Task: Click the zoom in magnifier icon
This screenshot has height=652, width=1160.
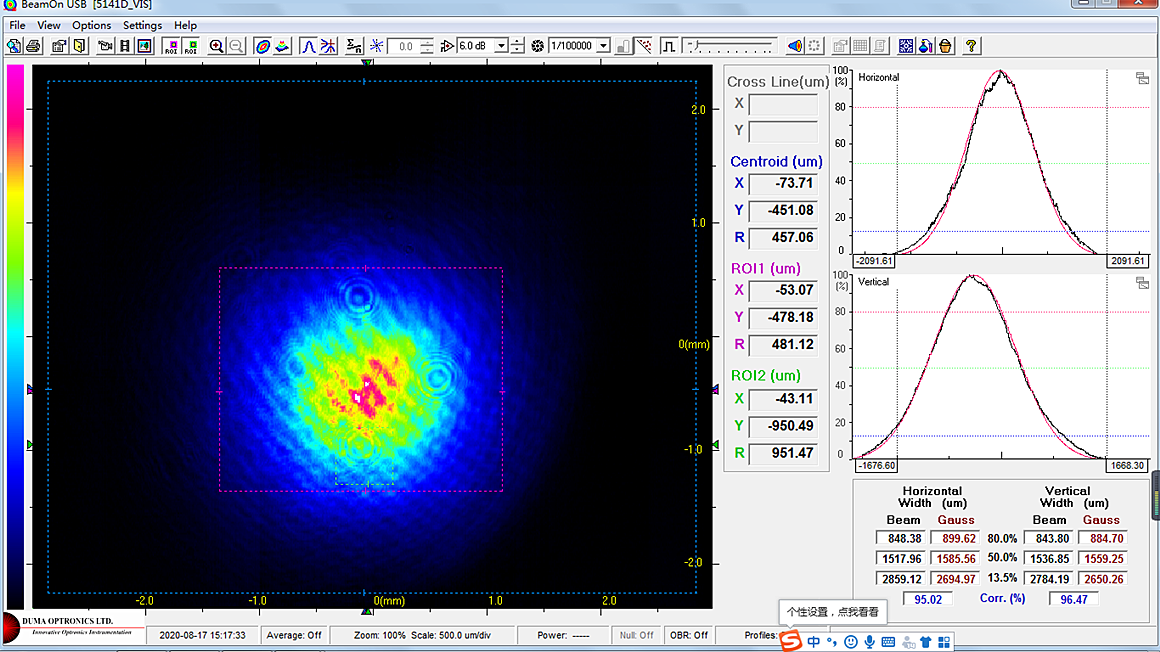Action: pos(216,46)
